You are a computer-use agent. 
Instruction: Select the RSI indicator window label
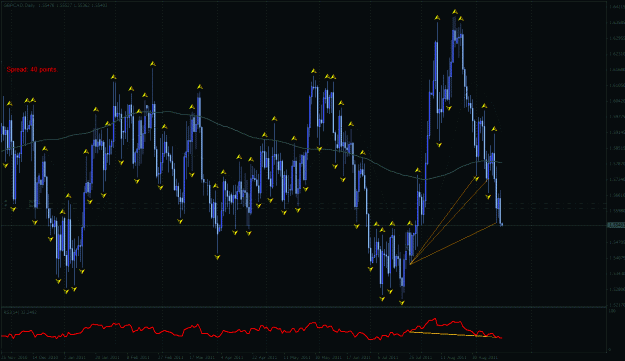(20, 312)
